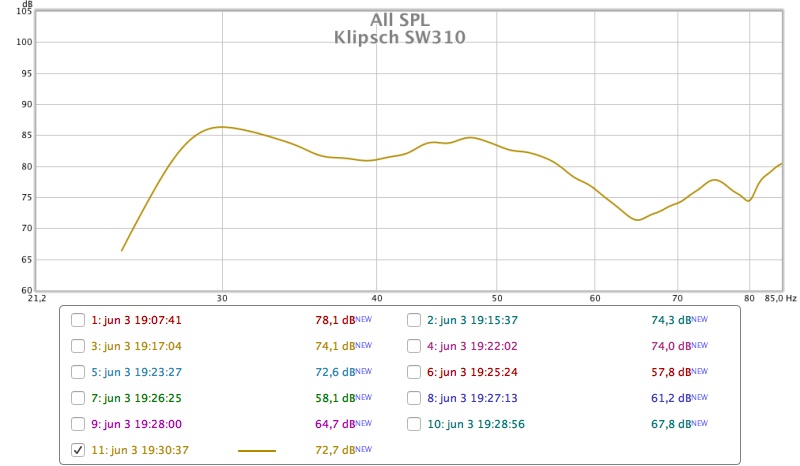Show trace 6 jun 3 19:25:24

(414, 372)
